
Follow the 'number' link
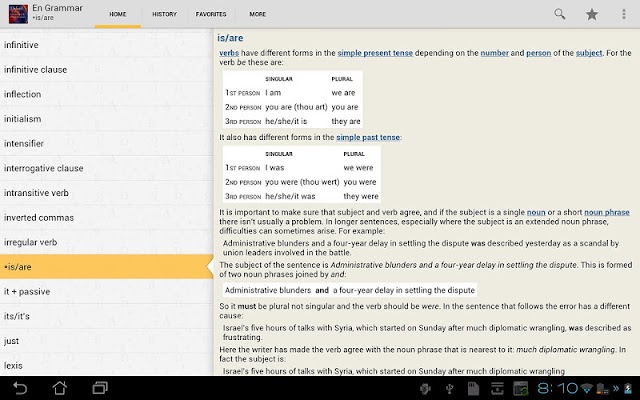pos(494,53)
